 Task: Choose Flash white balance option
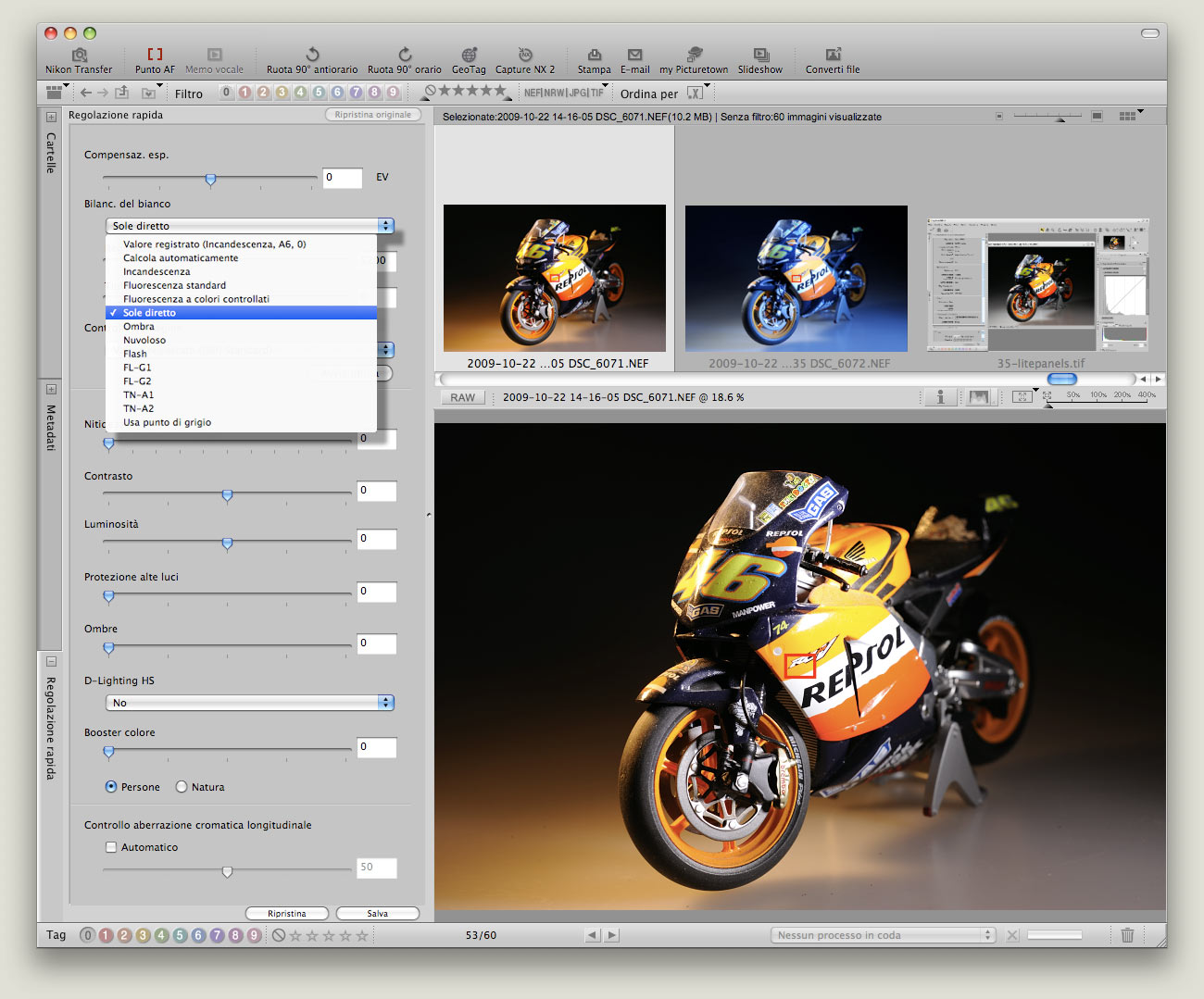[x=242, y=354]
